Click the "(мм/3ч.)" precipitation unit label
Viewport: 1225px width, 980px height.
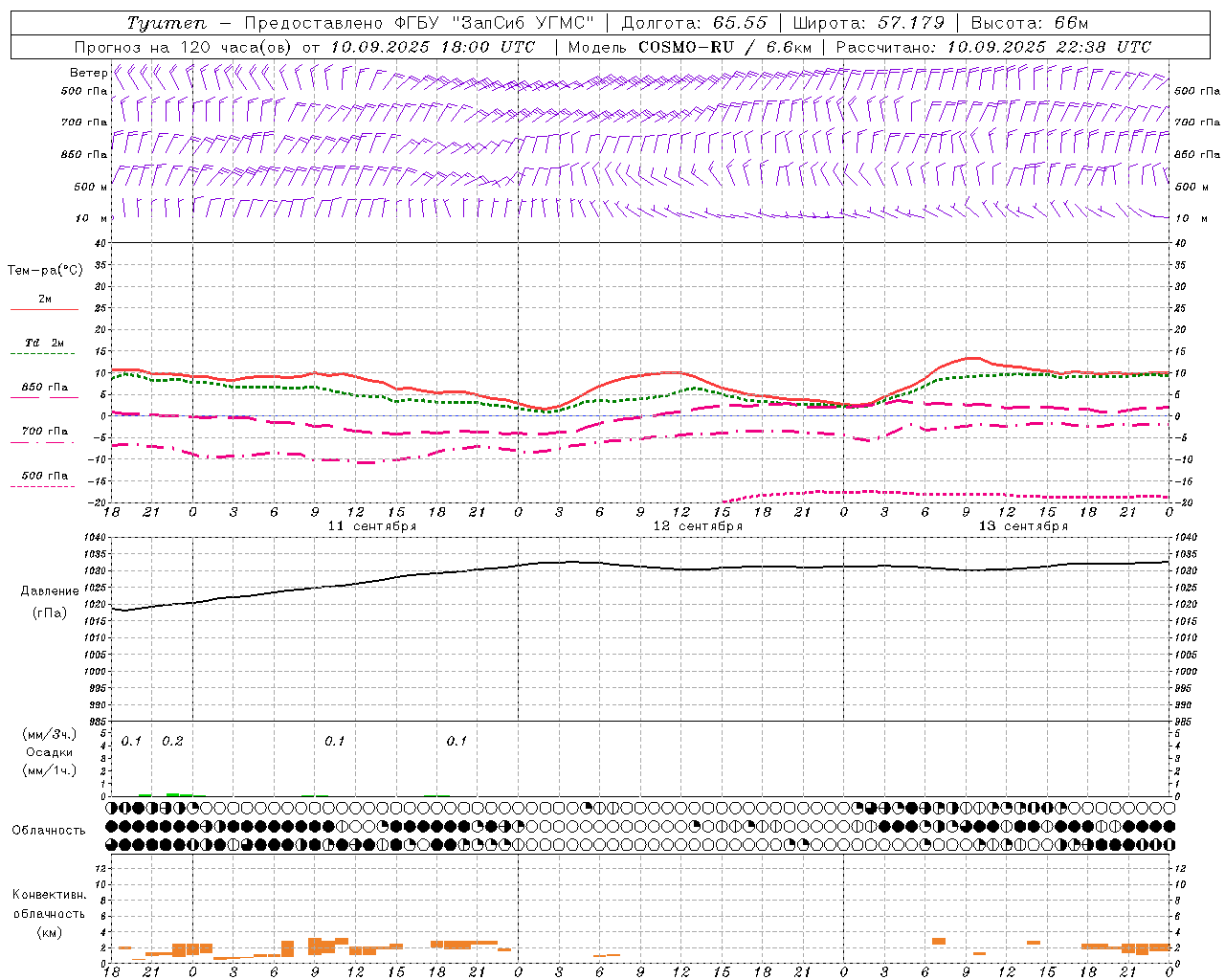coord(50,734)
